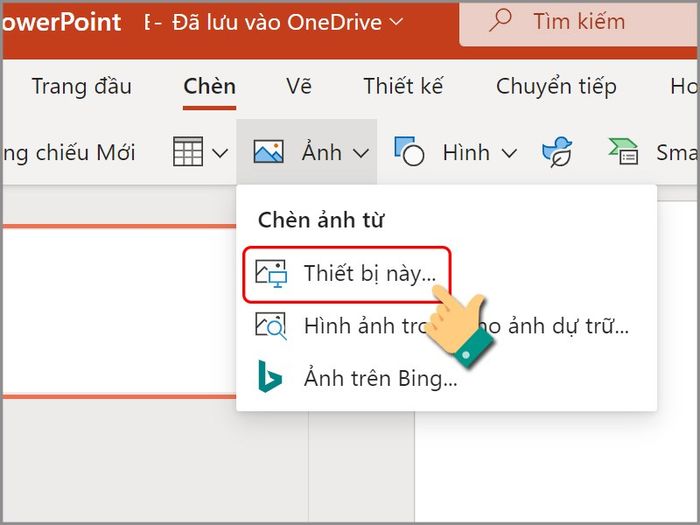Click the SmartArt icon

[x=623, y=152]
